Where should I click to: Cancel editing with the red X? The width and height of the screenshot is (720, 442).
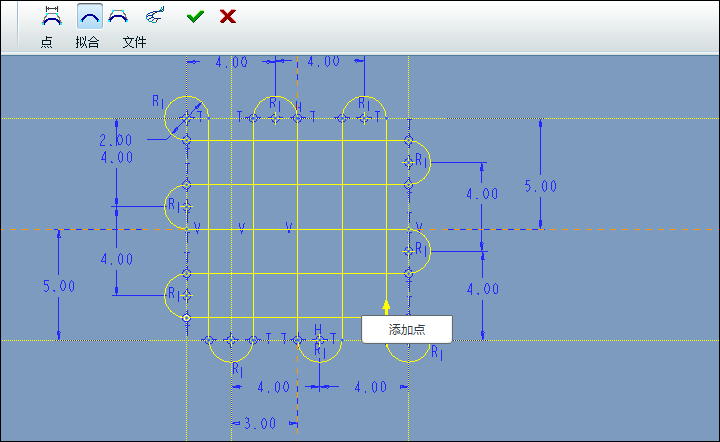click(x=228, y=17)
